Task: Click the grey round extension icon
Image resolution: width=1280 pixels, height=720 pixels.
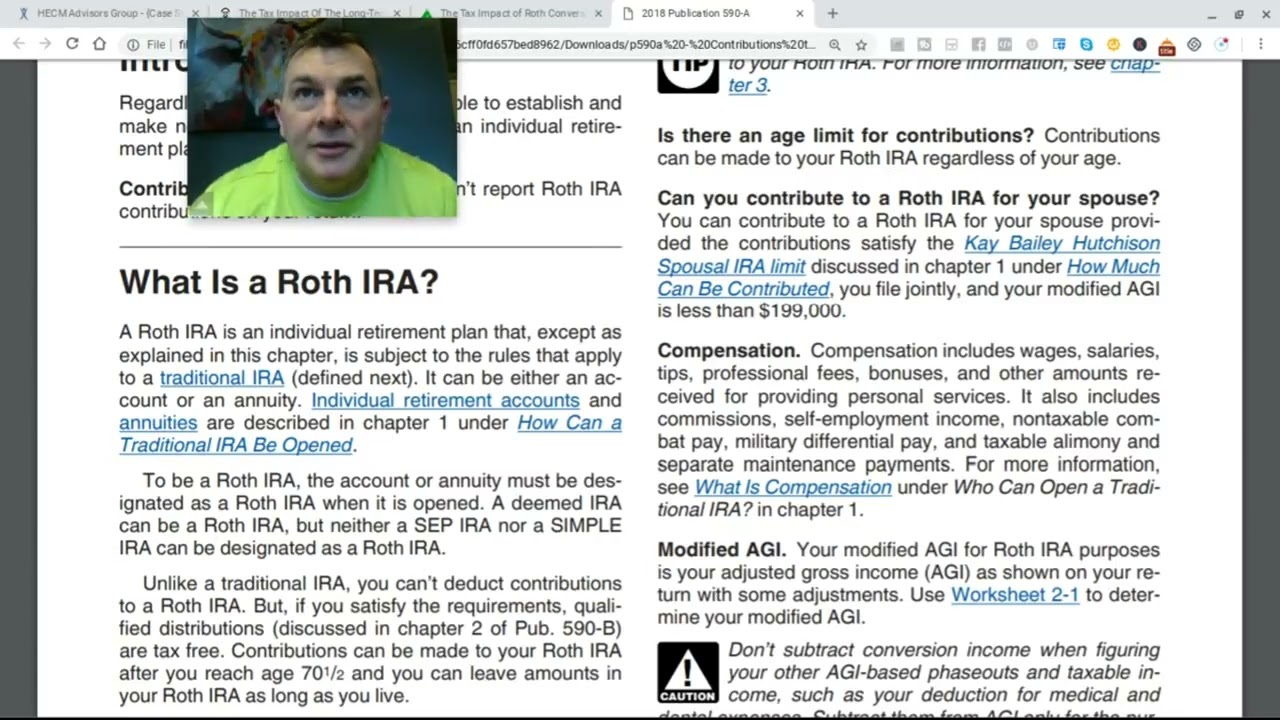Action: click(1032, 45)
